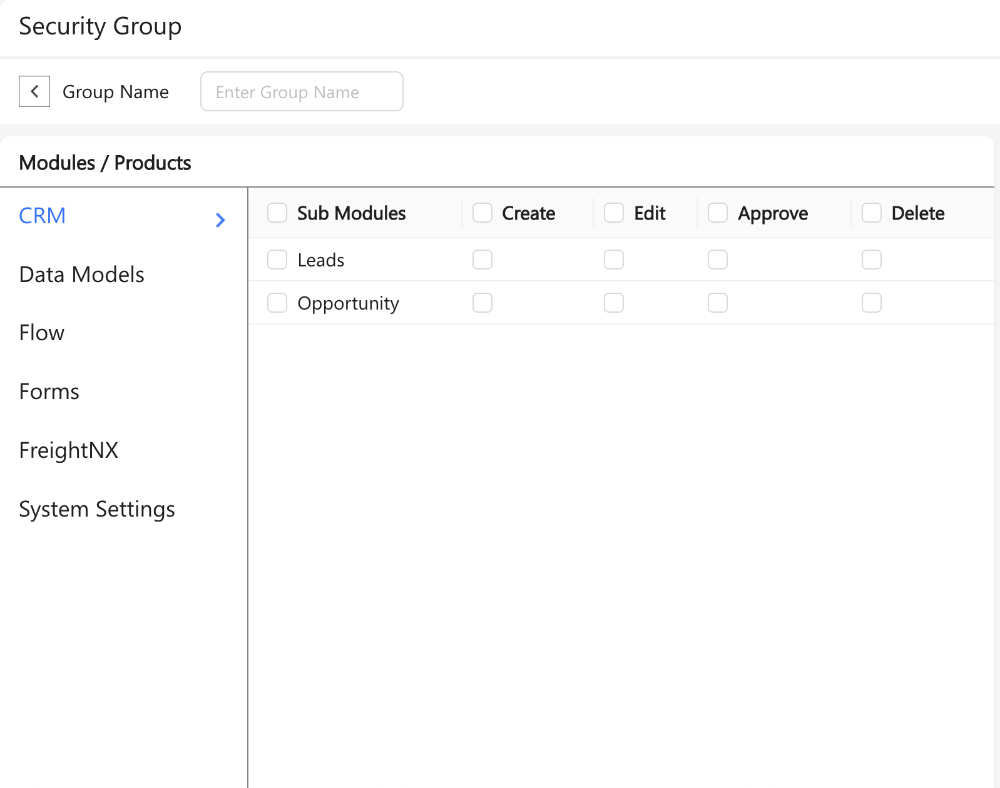Click the Group Name input field

[x=302, y=92]
